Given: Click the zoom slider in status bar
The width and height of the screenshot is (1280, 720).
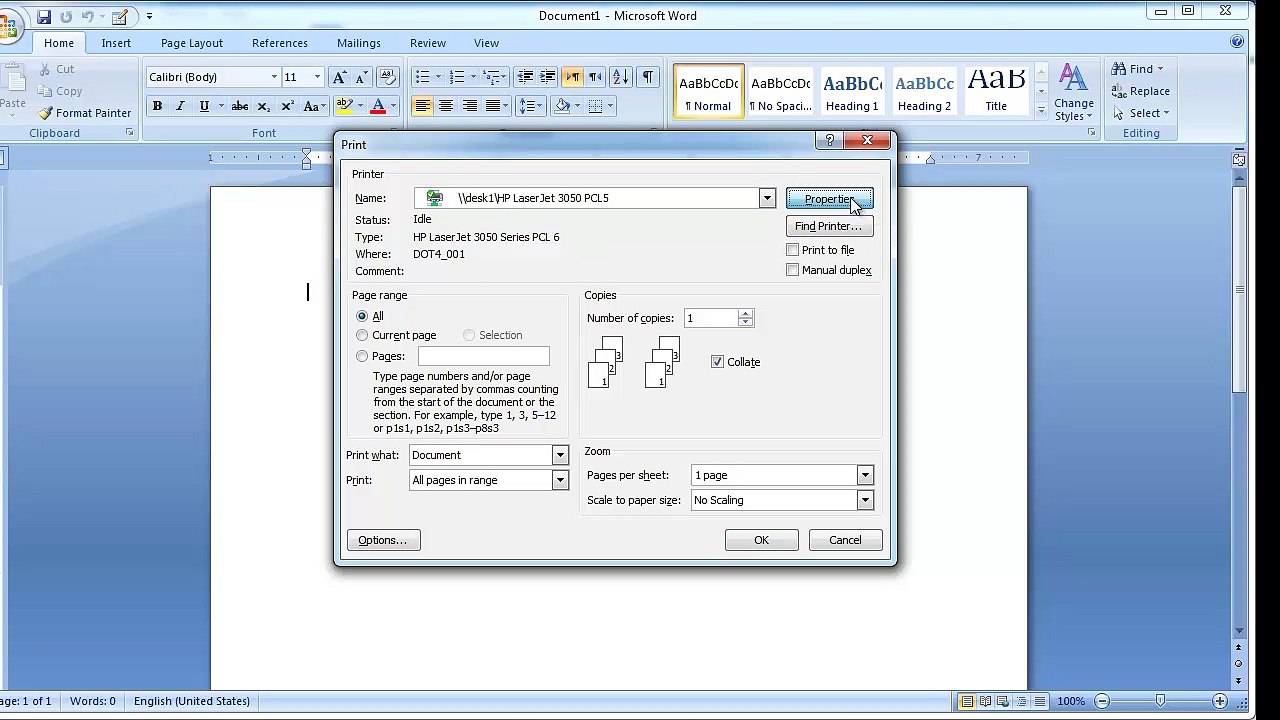Looking at the screenshot, I should 1160,701.
